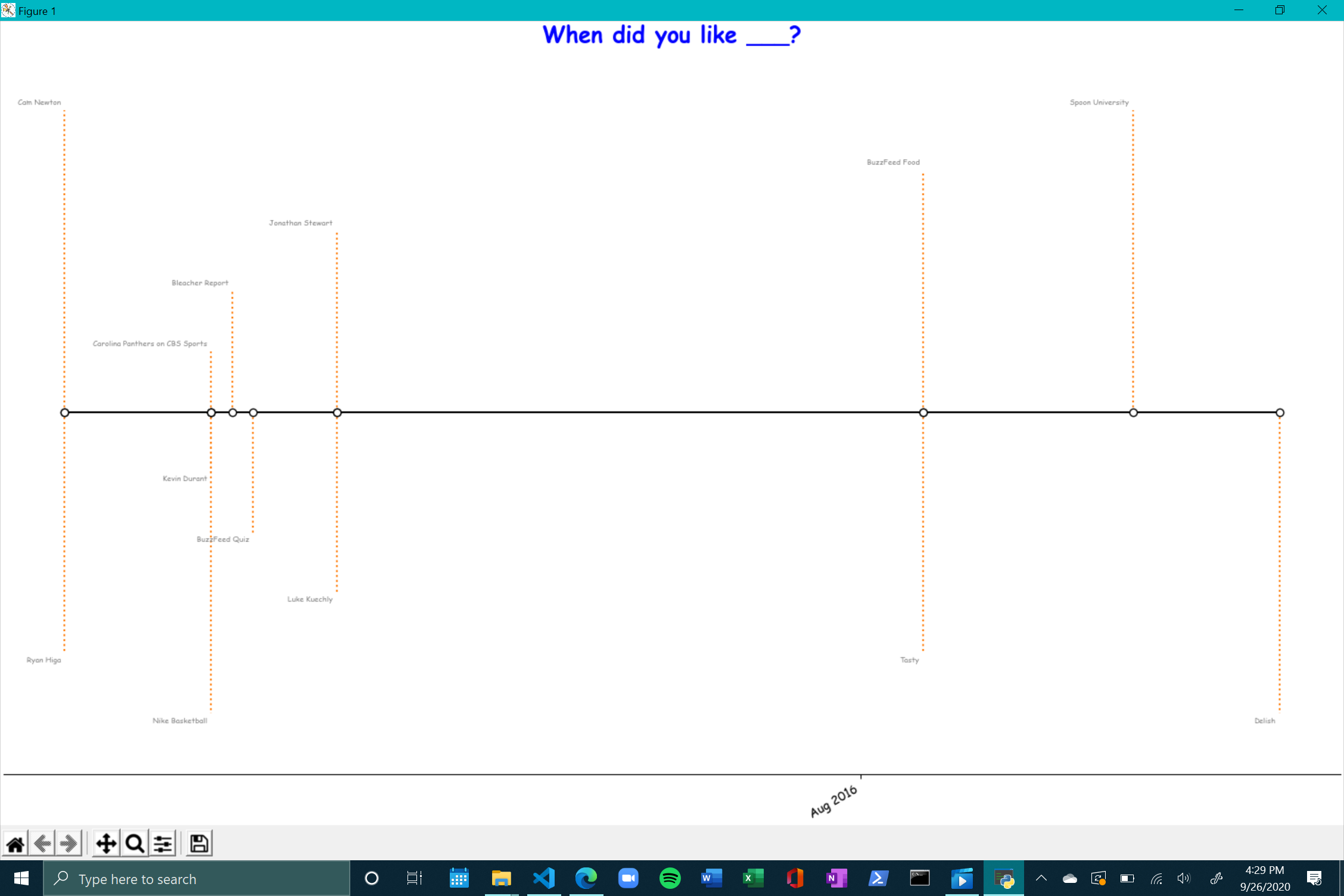Open the Configure subplots dialog

[163, 844]
